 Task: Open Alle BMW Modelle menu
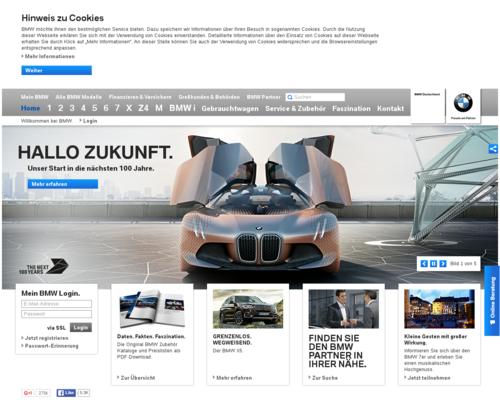(79, 97)
